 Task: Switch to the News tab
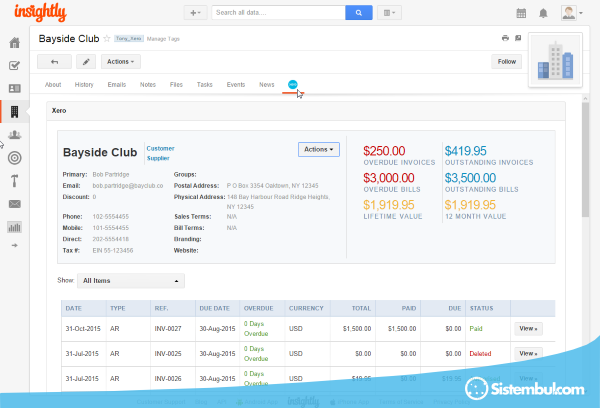[266, 85]
